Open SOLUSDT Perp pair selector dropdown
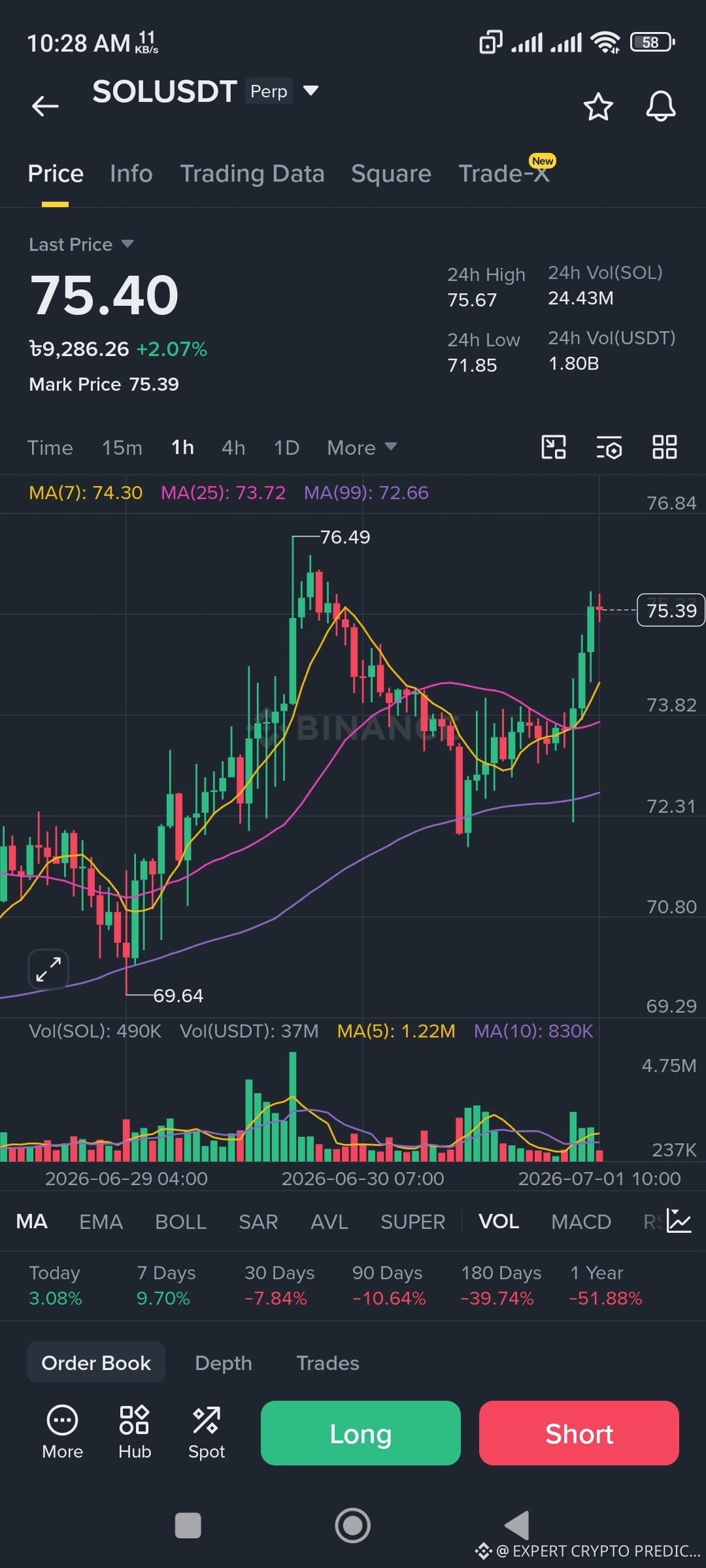Screen dimensions: 706x1568 (205, 91)
